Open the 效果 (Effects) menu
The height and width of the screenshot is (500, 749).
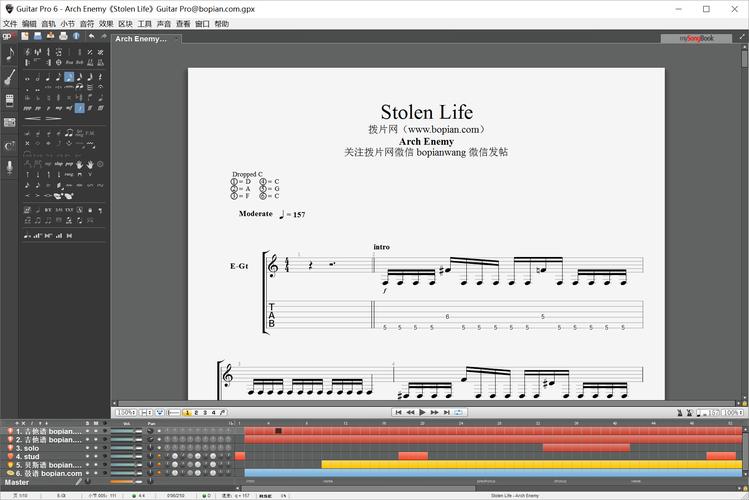(x=106, y=24)
